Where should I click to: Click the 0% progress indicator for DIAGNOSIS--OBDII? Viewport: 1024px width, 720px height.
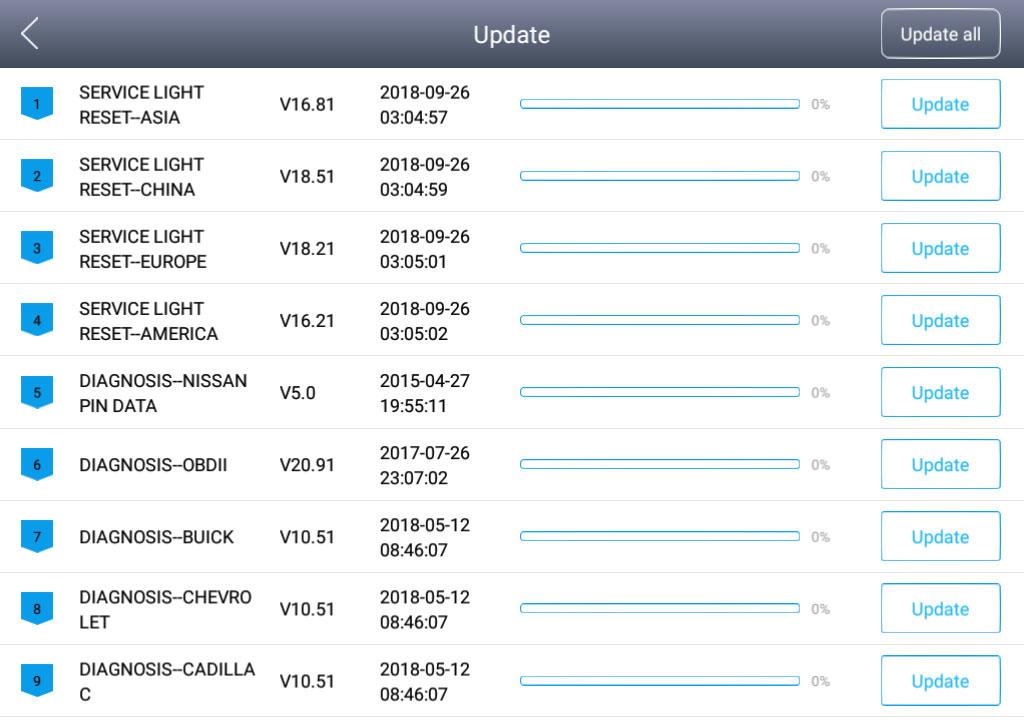point(822,464)
